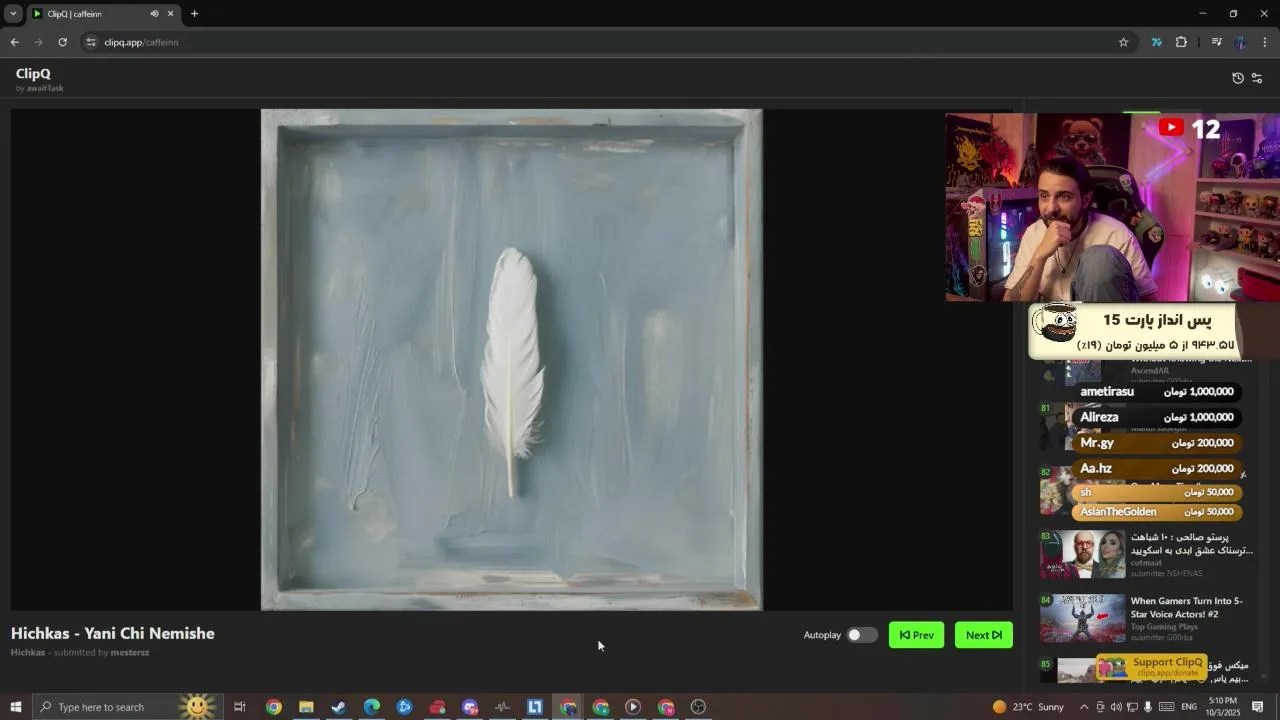
Task: Click the ENG language indicator
Action: (x=1189, y=707)
